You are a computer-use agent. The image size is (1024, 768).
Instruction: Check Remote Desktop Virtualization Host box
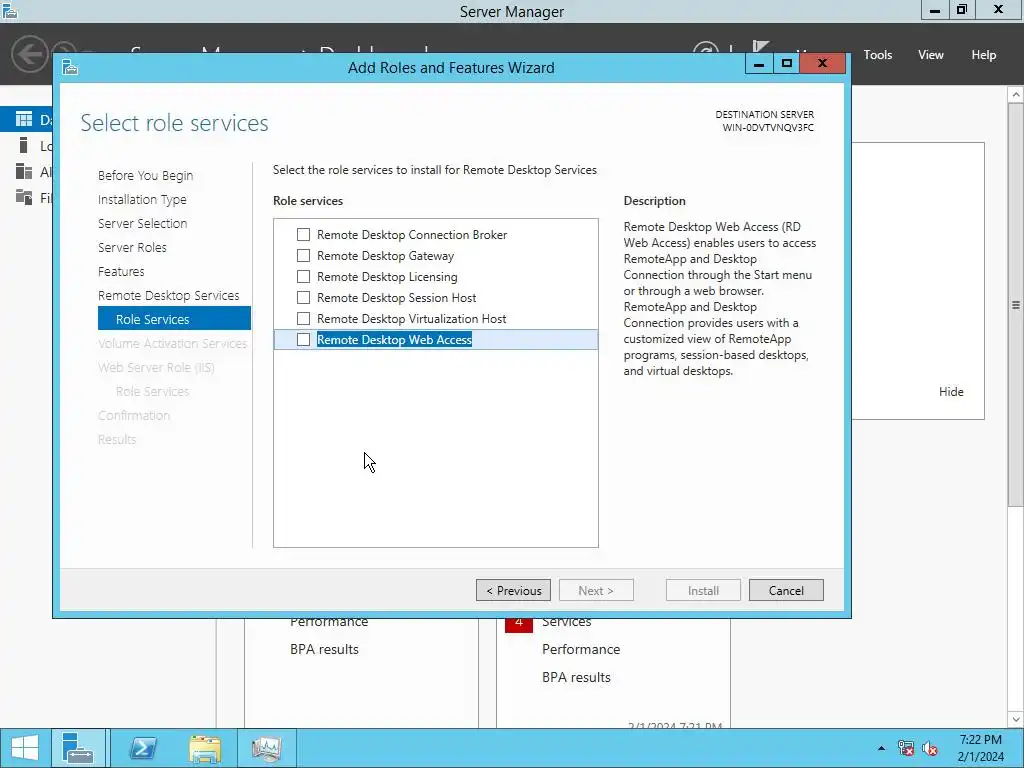tap(303, 318)
